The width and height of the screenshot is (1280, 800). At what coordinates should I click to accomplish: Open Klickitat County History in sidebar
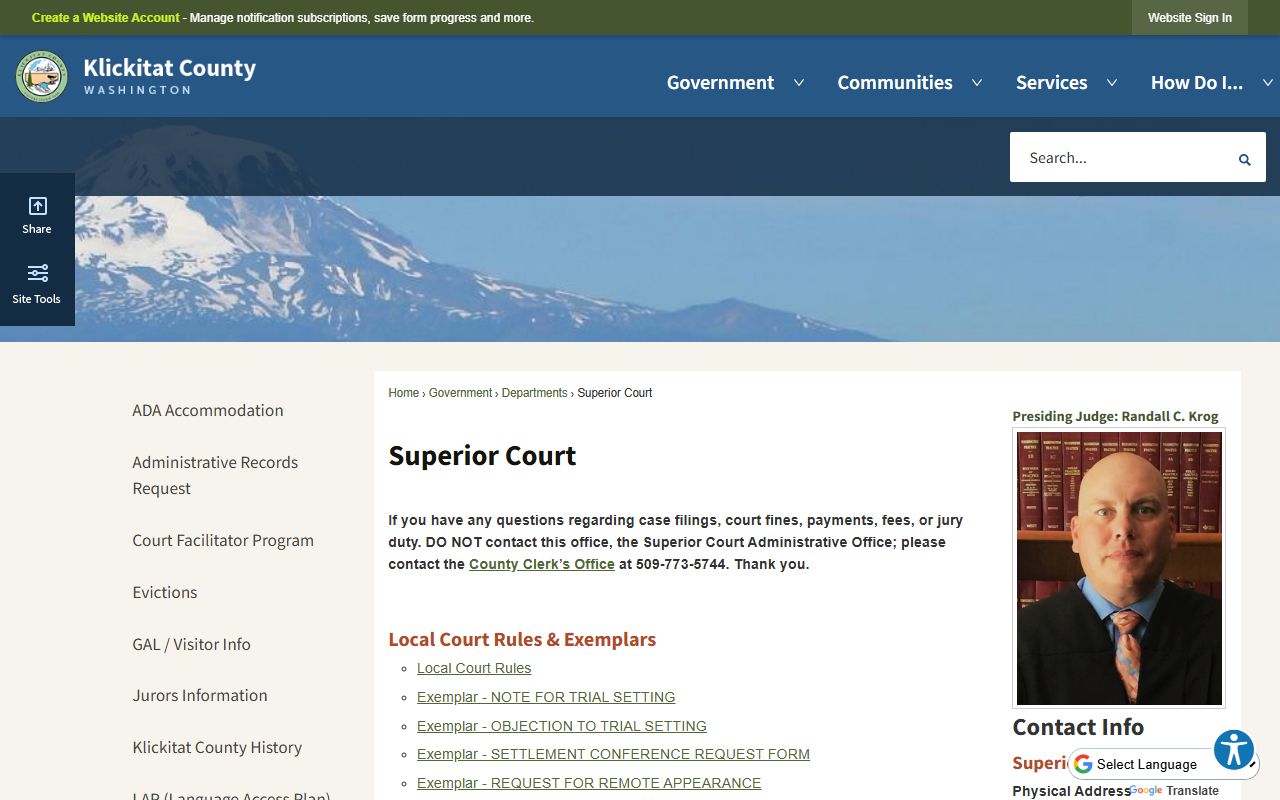tap(217, 747)
